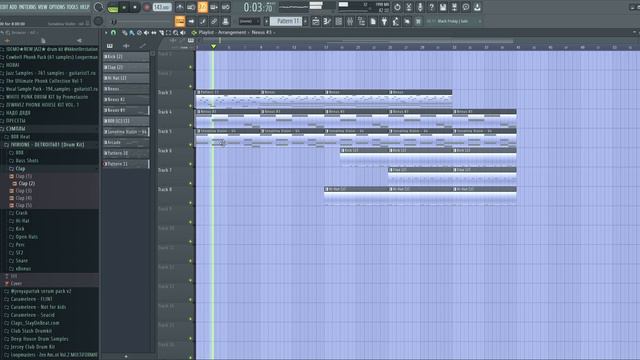Open the VIEW menu
The height and width of the screenshot is (360, 640).
[42, 7]
